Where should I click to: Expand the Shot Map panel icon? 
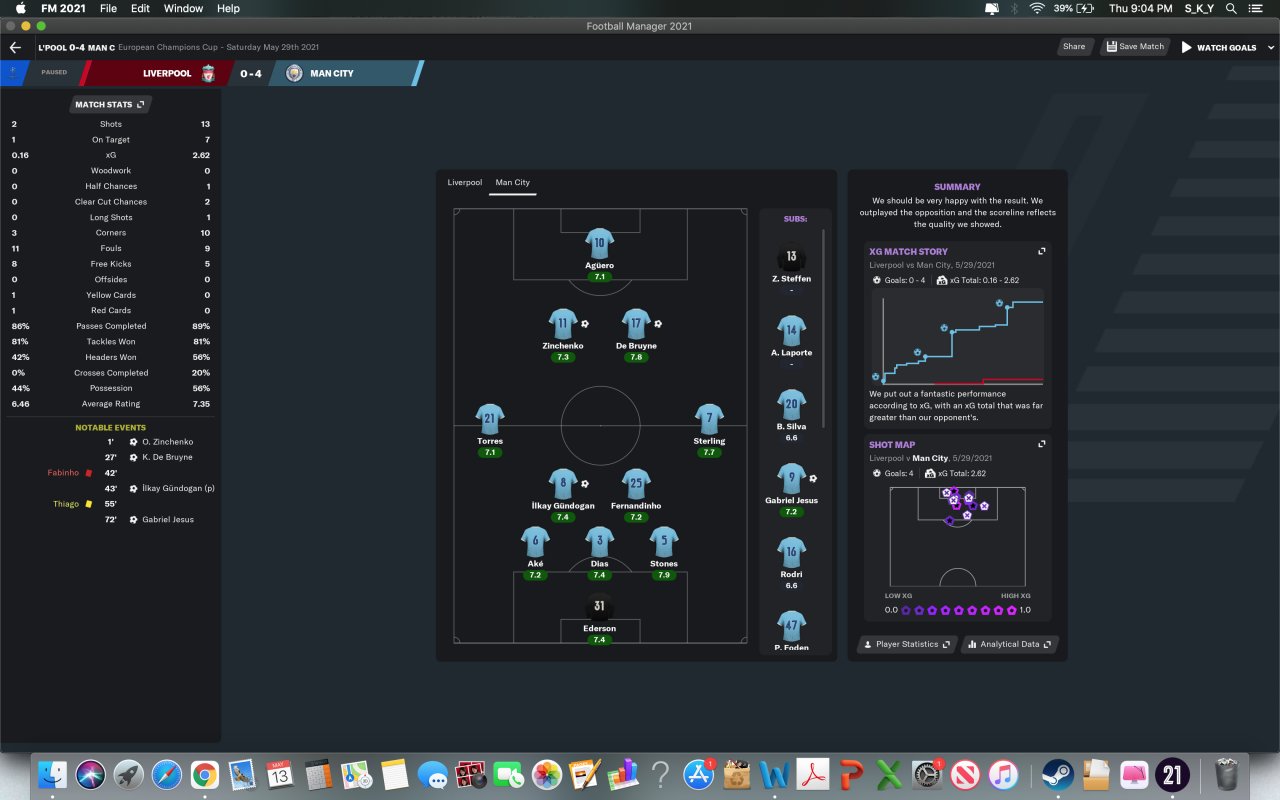(x=1042, y=444)
